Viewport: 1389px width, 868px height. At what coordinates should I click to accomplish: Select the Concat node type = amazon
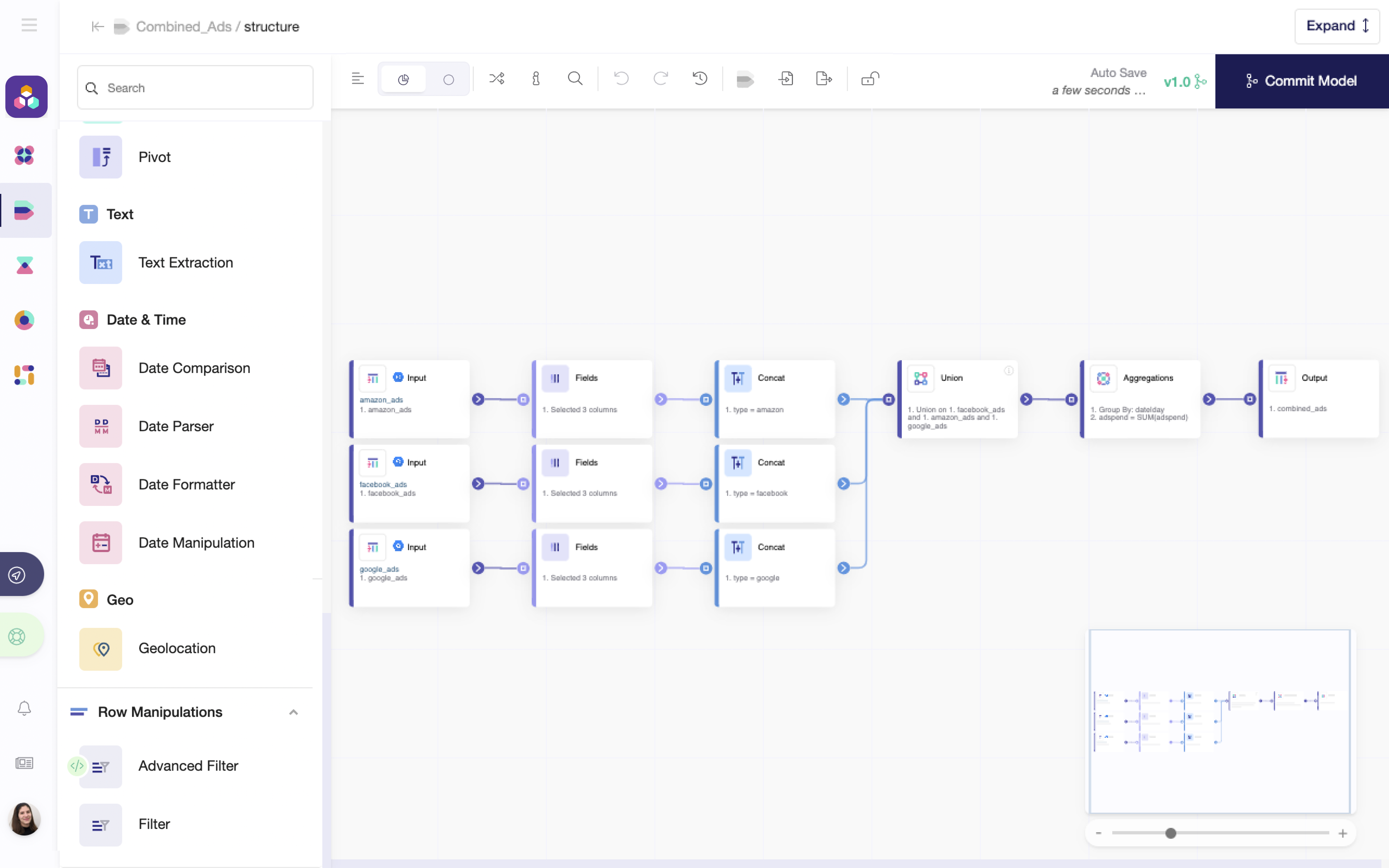[x=775, y=399]
